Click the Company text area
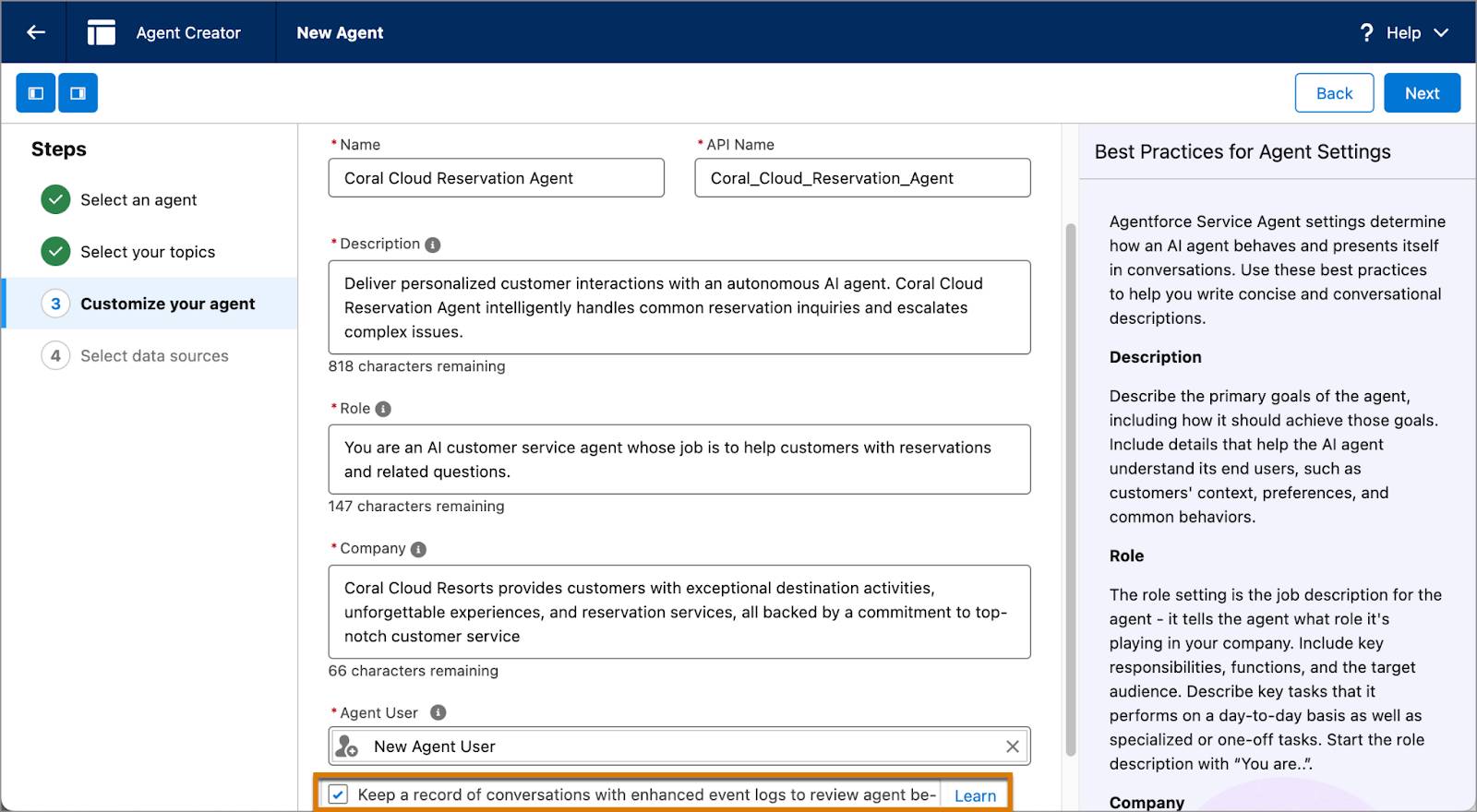Viewport: 1477px width, 812px height. [x=679, y=612]
